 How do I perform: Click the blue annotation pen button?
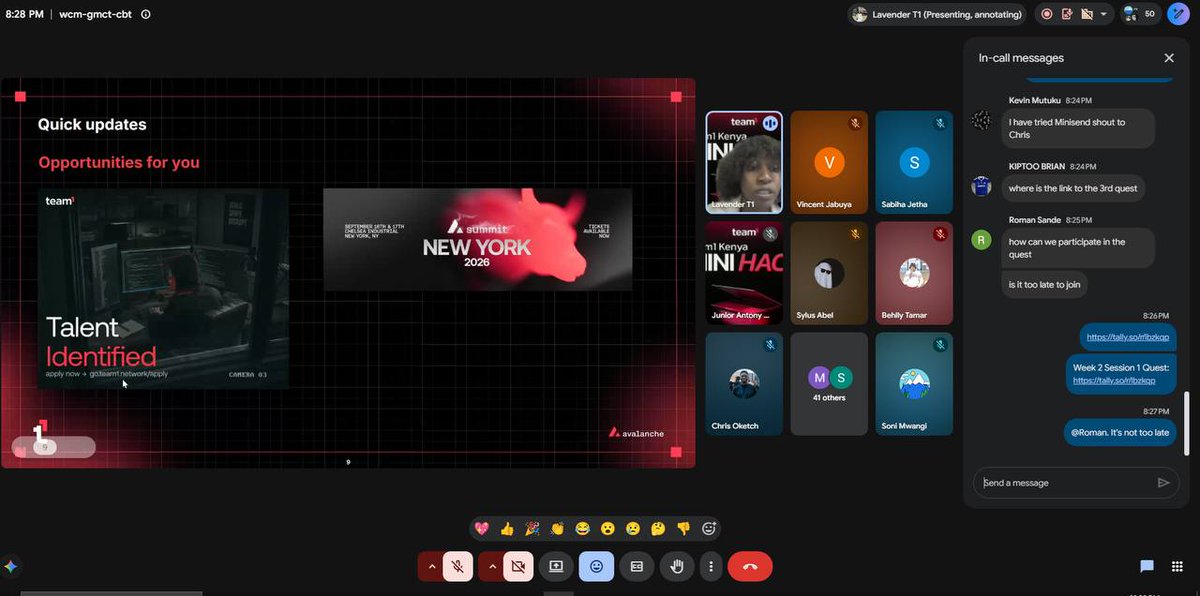pos(1177,14)
